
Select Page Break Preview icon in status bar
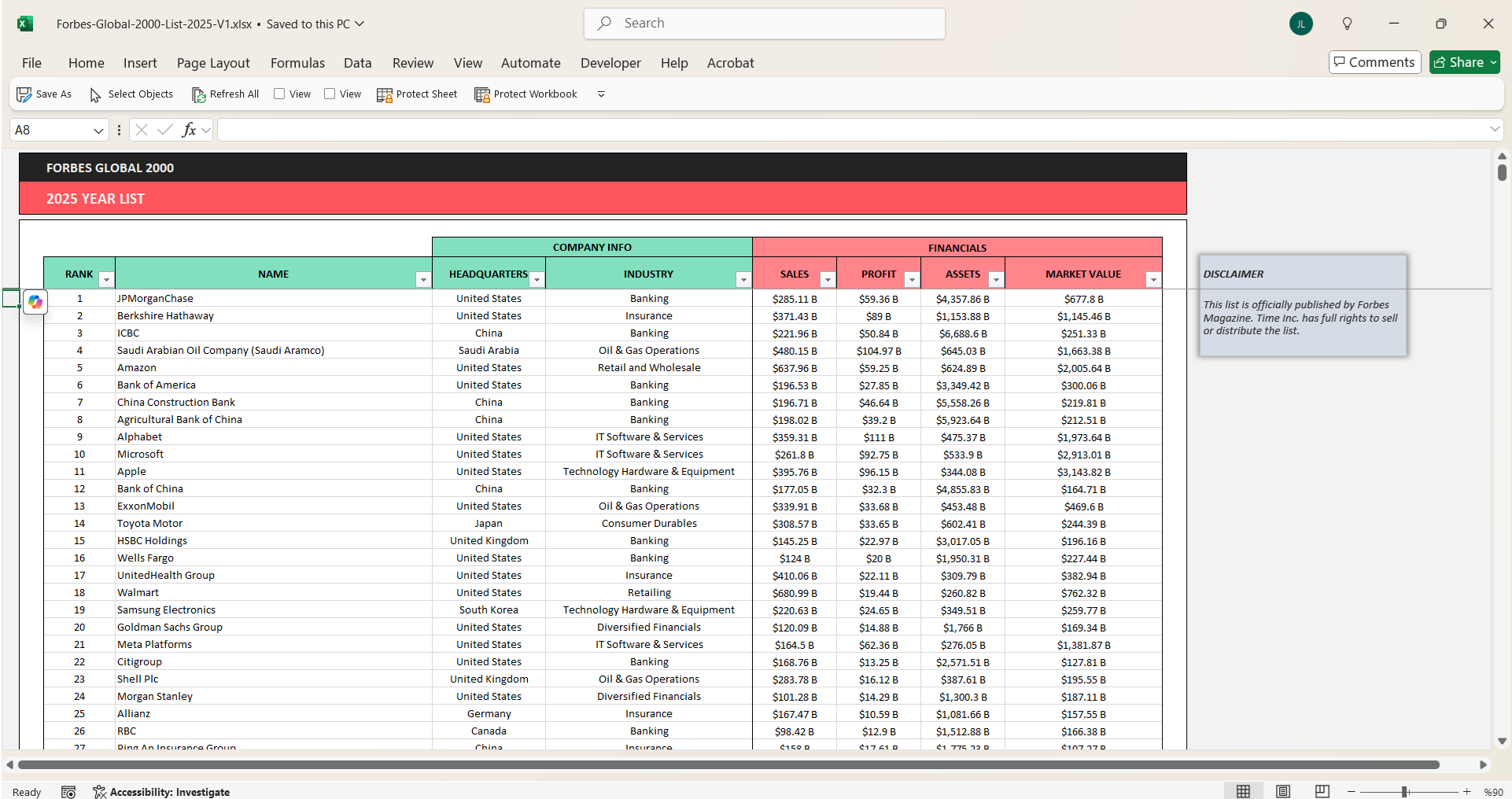point(1322,791)
